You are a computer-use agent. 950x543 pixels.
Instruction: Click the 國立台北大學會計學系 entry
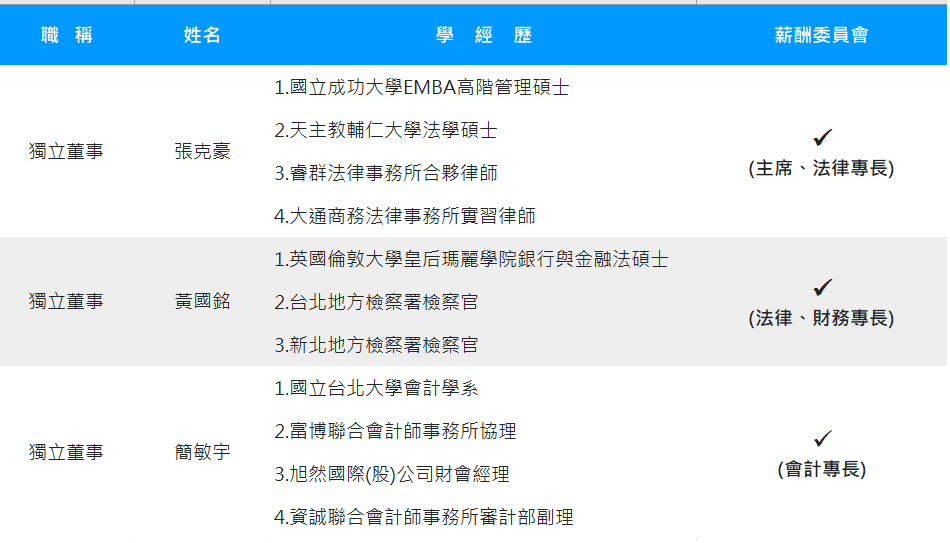click(x=376, y=388)
